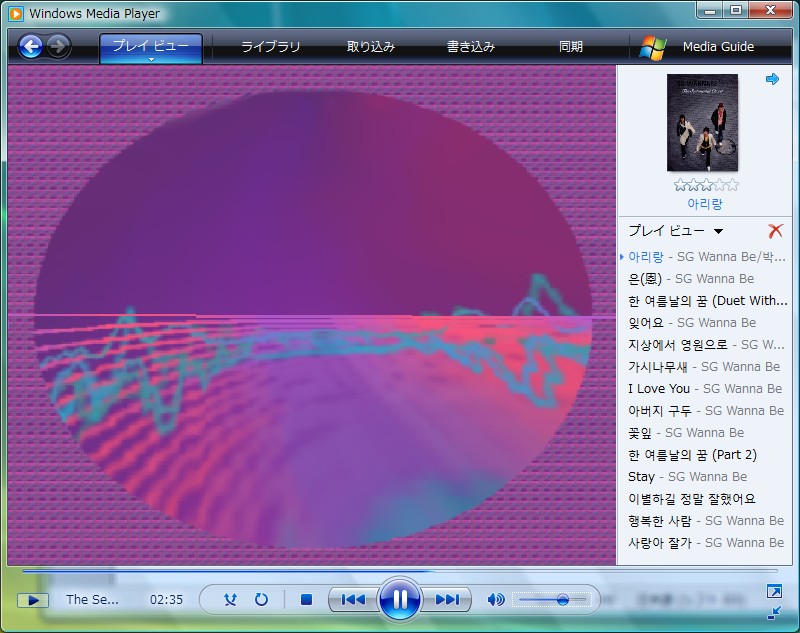The image size is (800, 633).
Task: Pause the current song
Action: pyautogui.click(x=400, y=599)
